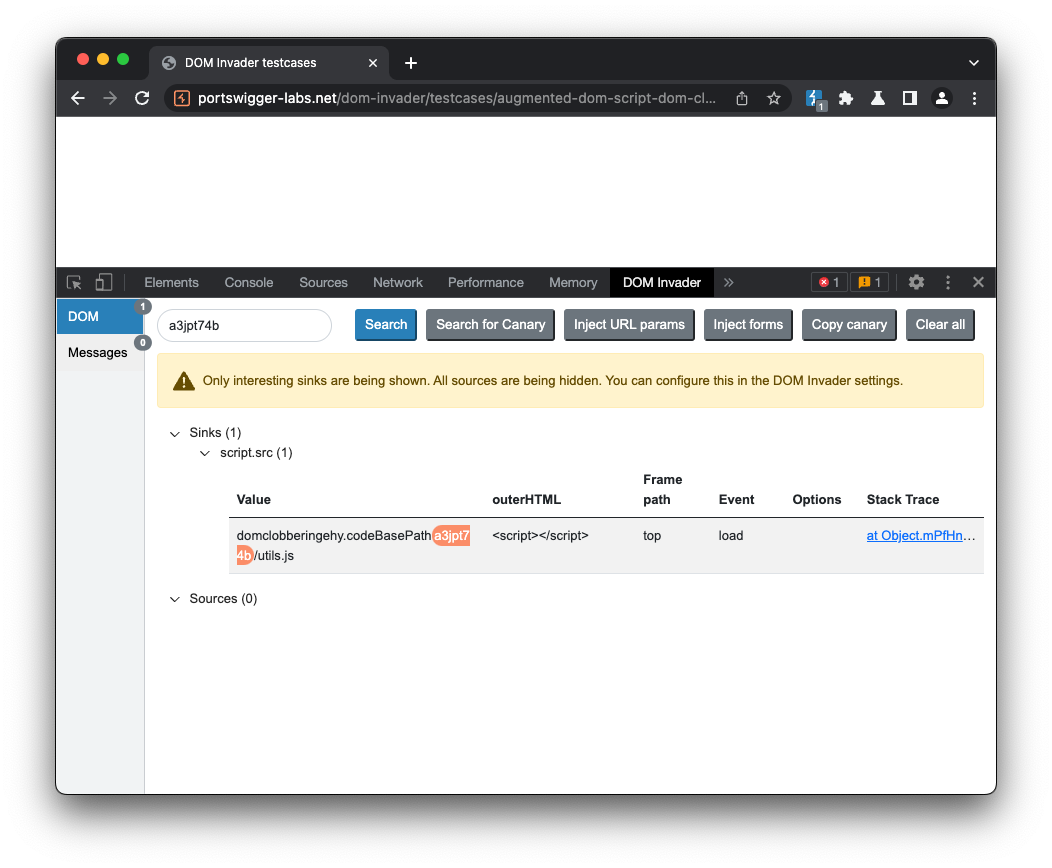Click the blue Search button
This screenshot has width=1052, height=868.
click(386, 325)
